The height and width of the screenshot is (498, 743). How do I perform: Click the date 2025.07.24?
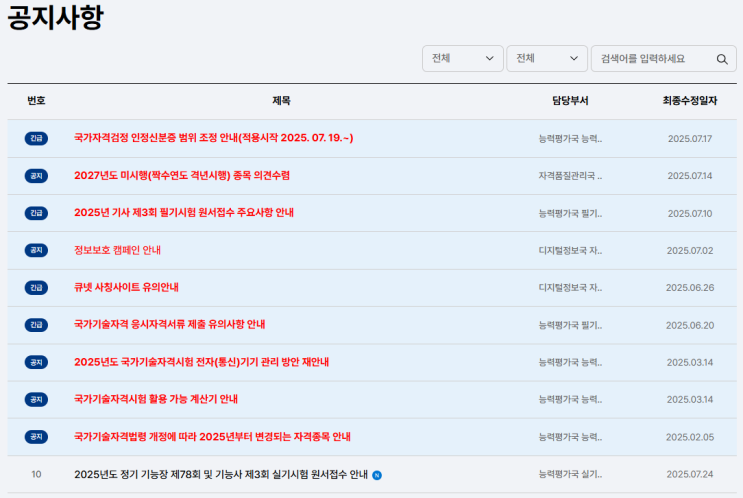[x=690, y=474]
